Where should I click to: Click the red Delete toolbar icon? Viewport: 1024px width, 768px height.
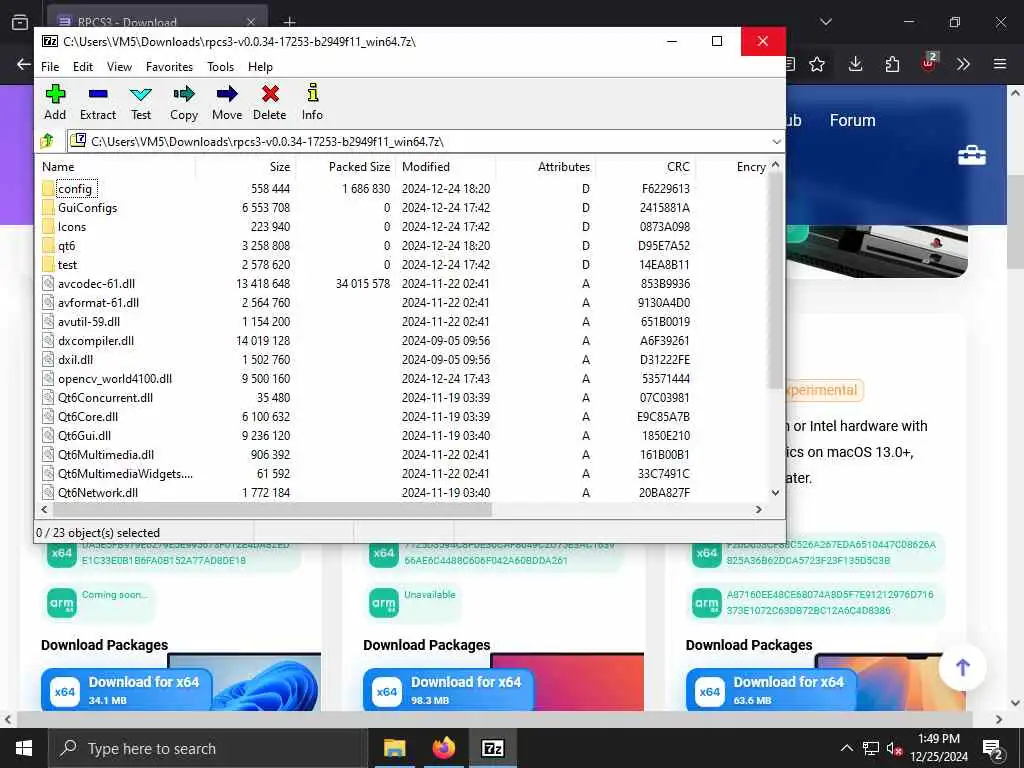[270, 94]
